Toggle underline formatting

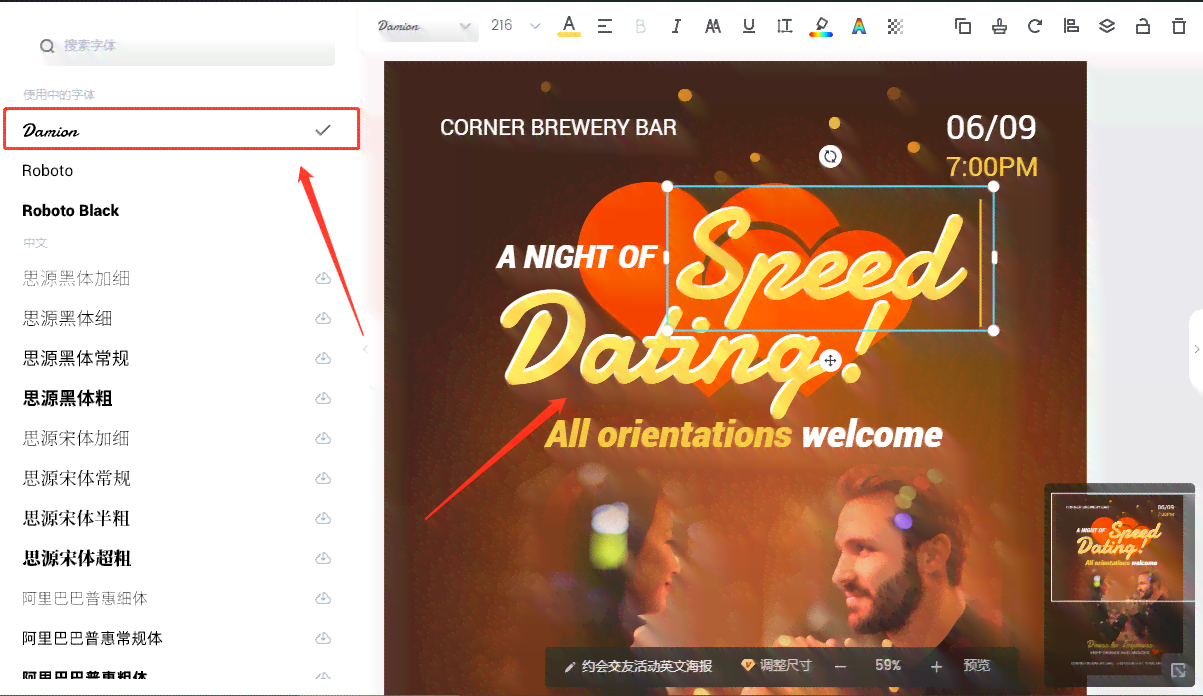click(x=748, y=26)
